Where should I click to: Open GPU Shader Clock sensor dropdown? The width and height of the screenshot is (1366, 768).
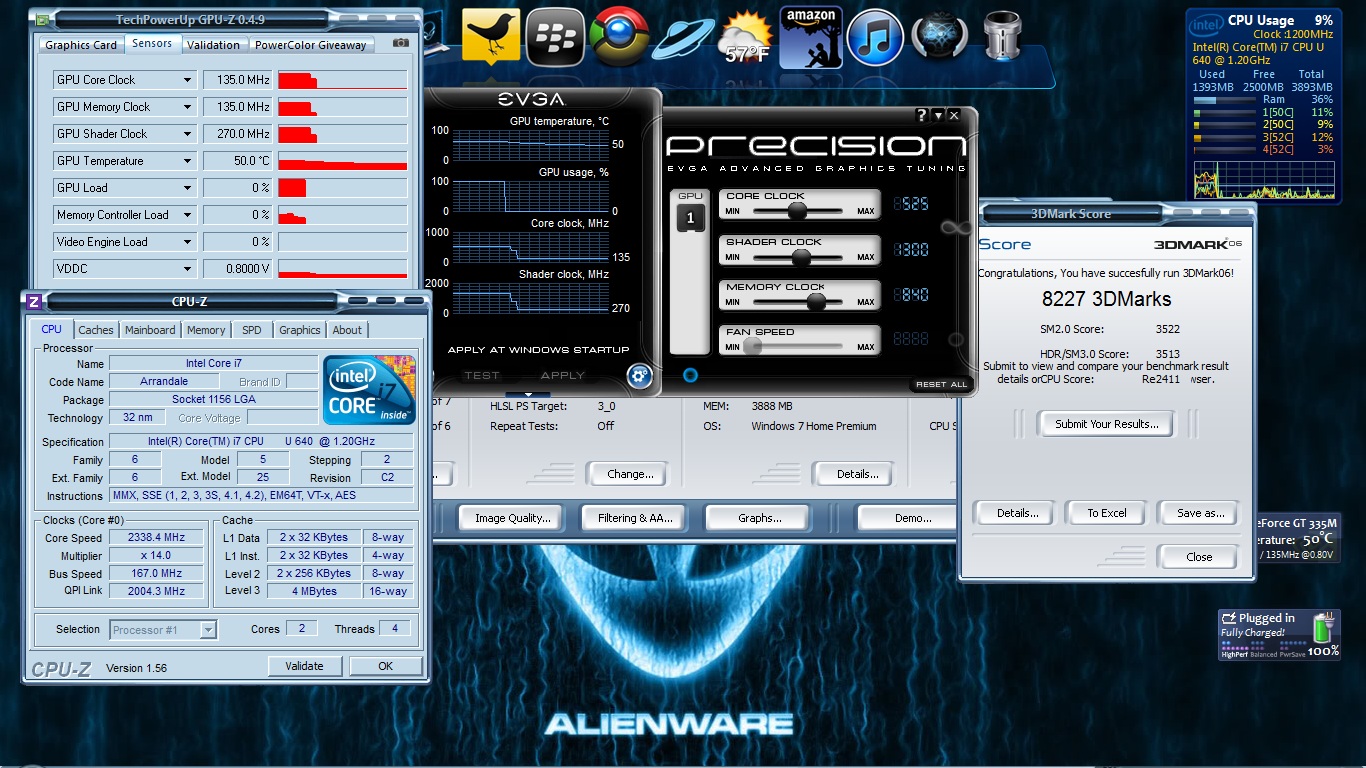187,134
